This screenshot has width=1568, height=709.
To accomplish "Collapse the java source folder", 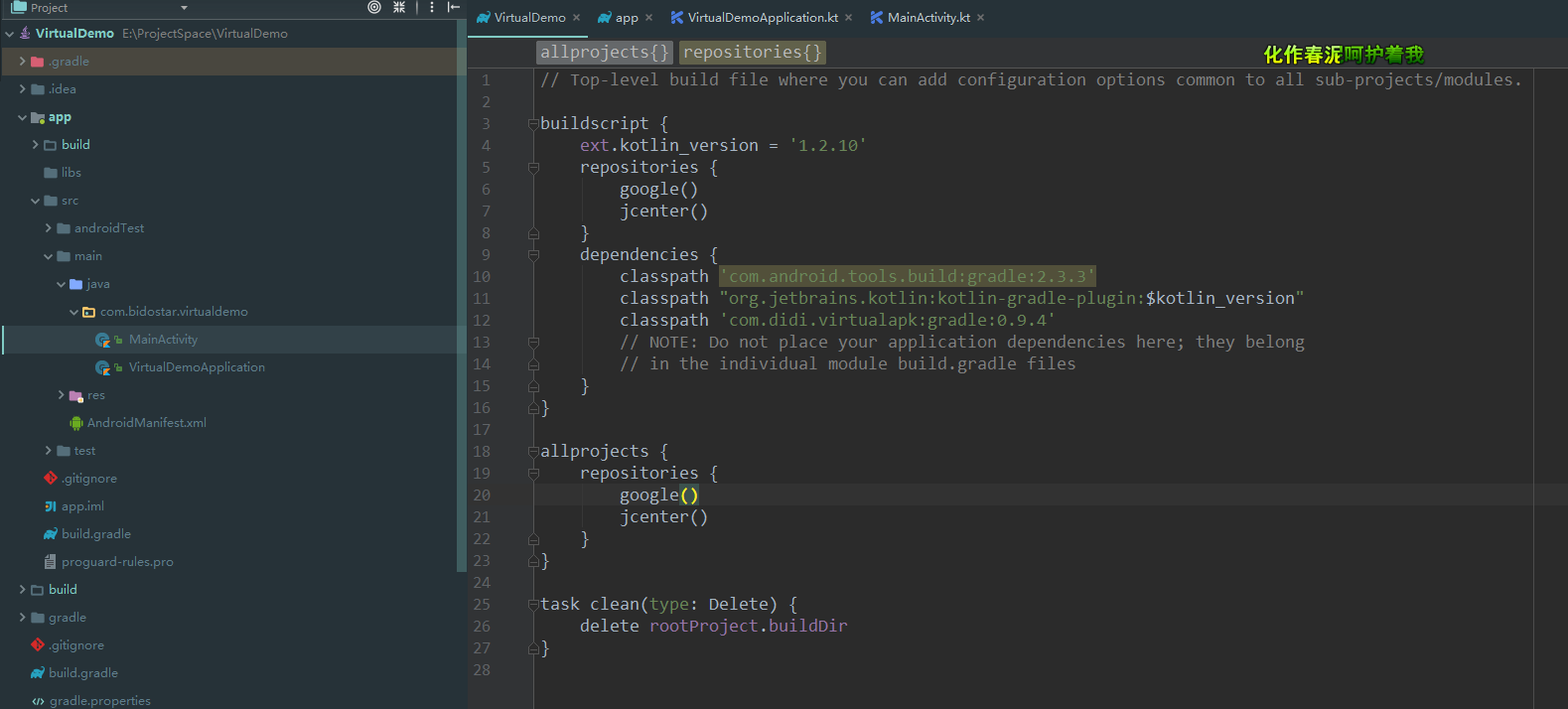I will click(61, 284).
